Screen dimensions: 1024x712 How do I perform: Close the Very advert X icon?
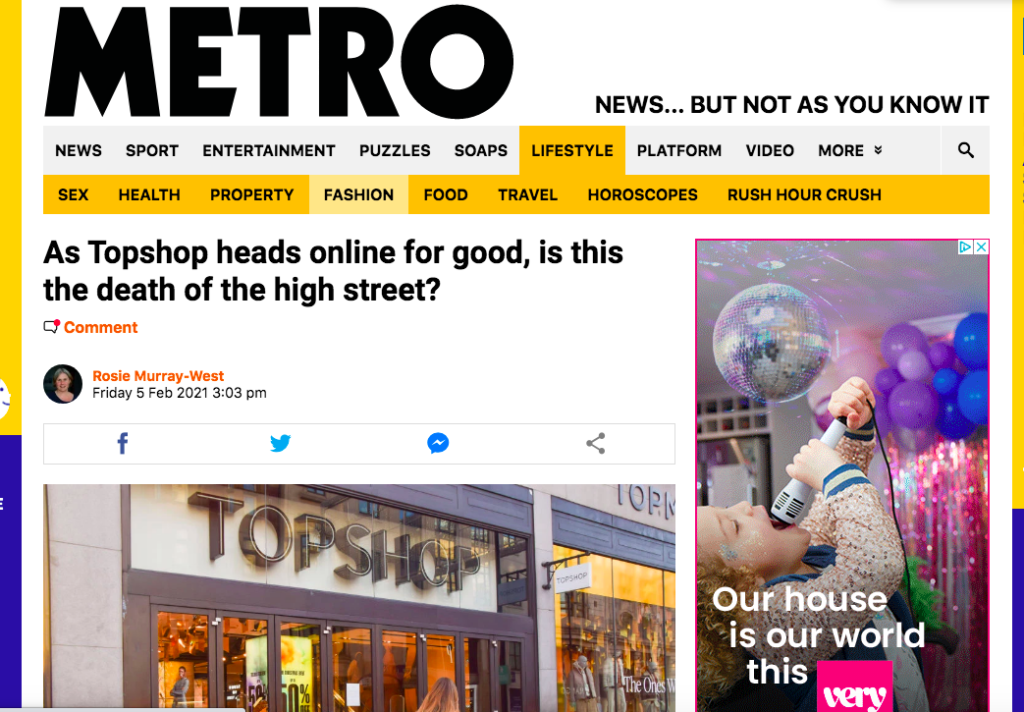point(981,247)
